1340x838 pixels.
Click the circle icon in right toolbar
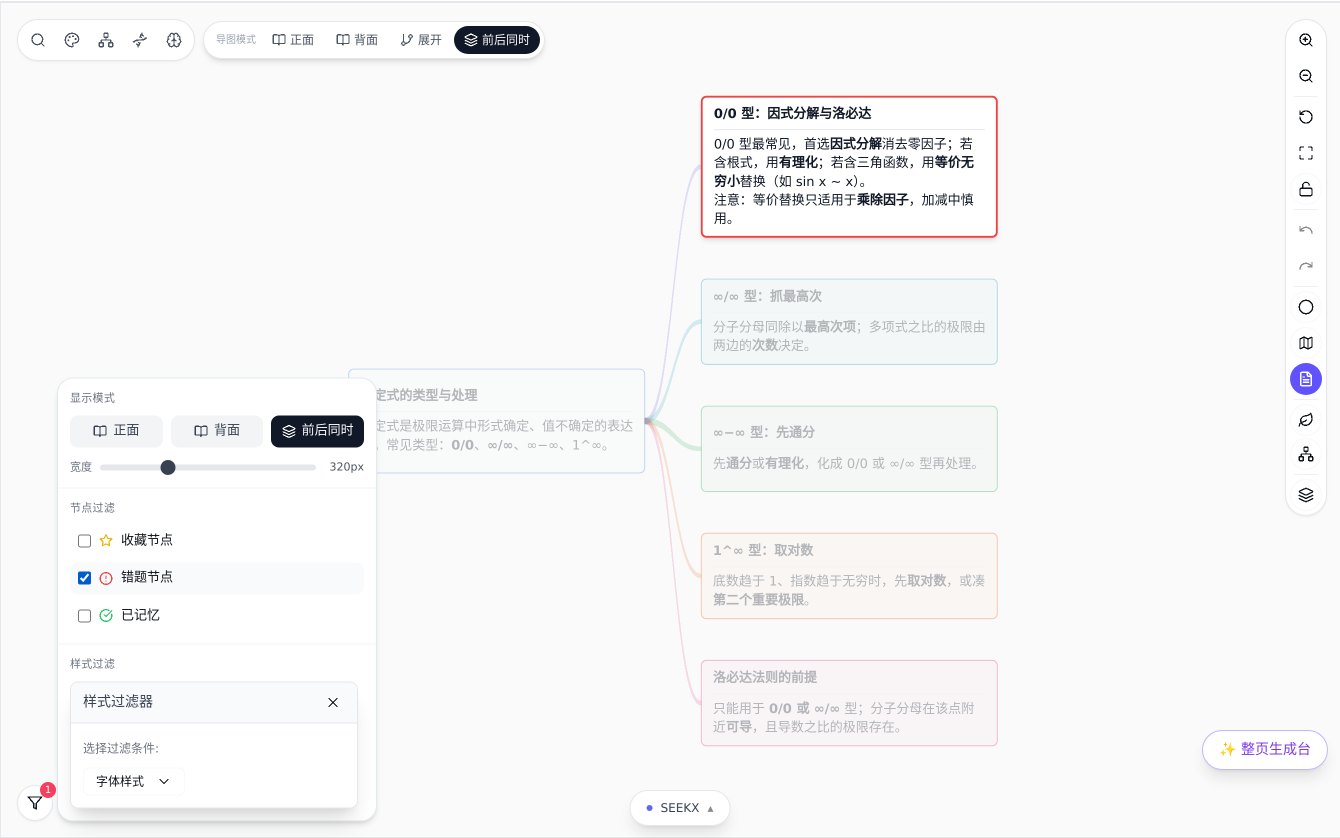(x=1306, y=307)
